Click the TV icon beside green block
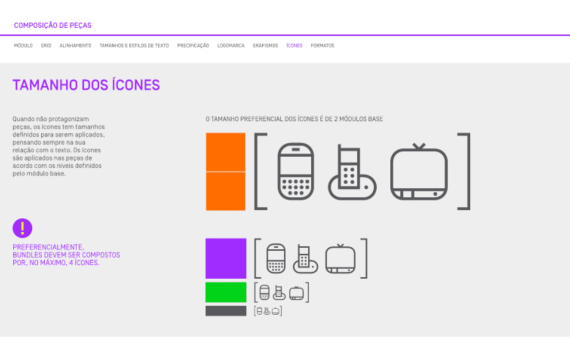570x360 pixels. point(297,293)
